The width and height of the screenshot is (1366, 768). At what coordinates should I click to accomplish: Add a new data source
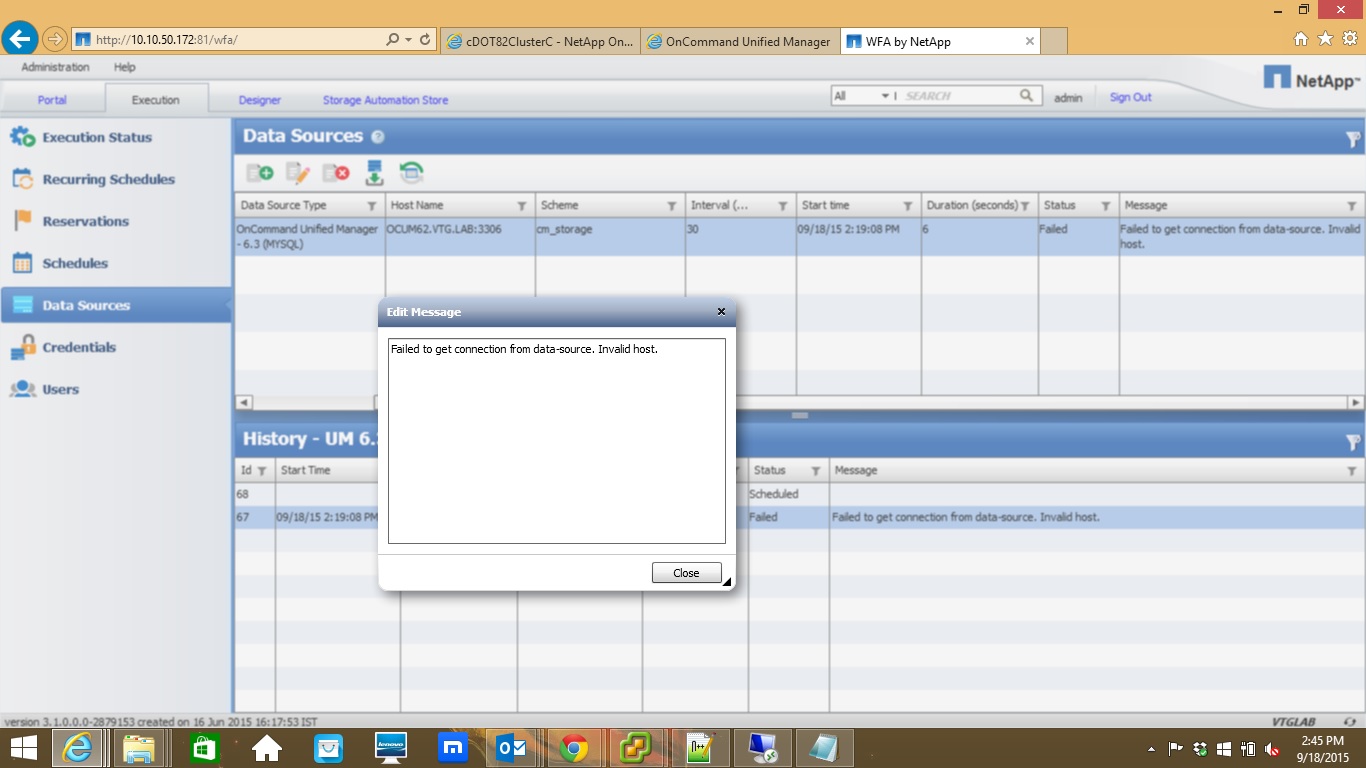(260, 172)
